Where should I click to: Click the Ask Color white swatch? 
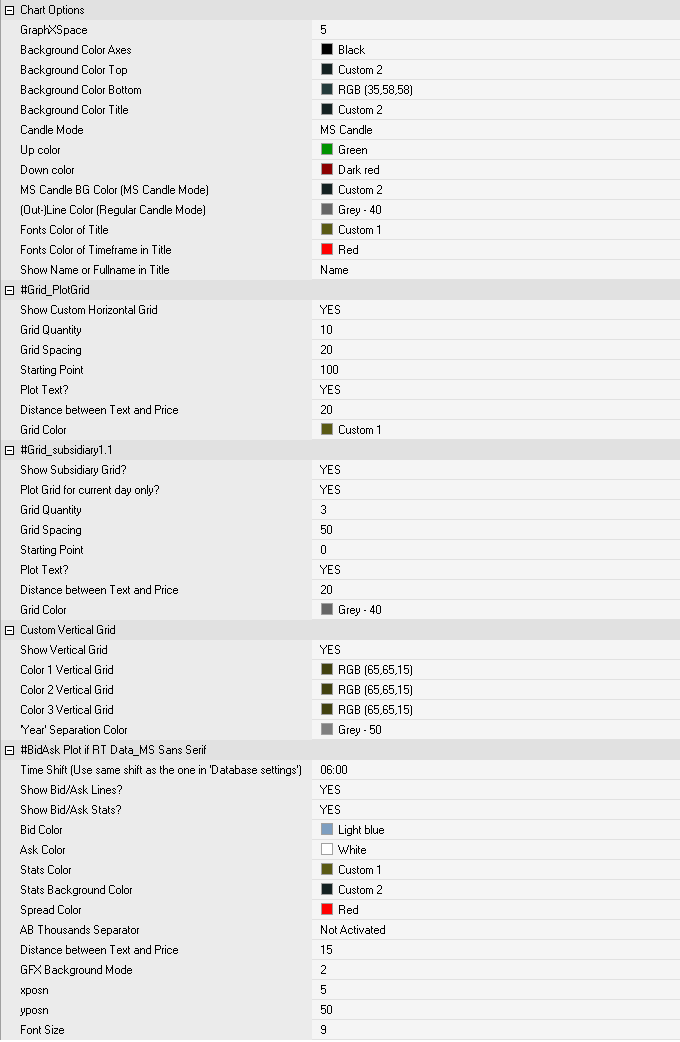pos(327,849)
